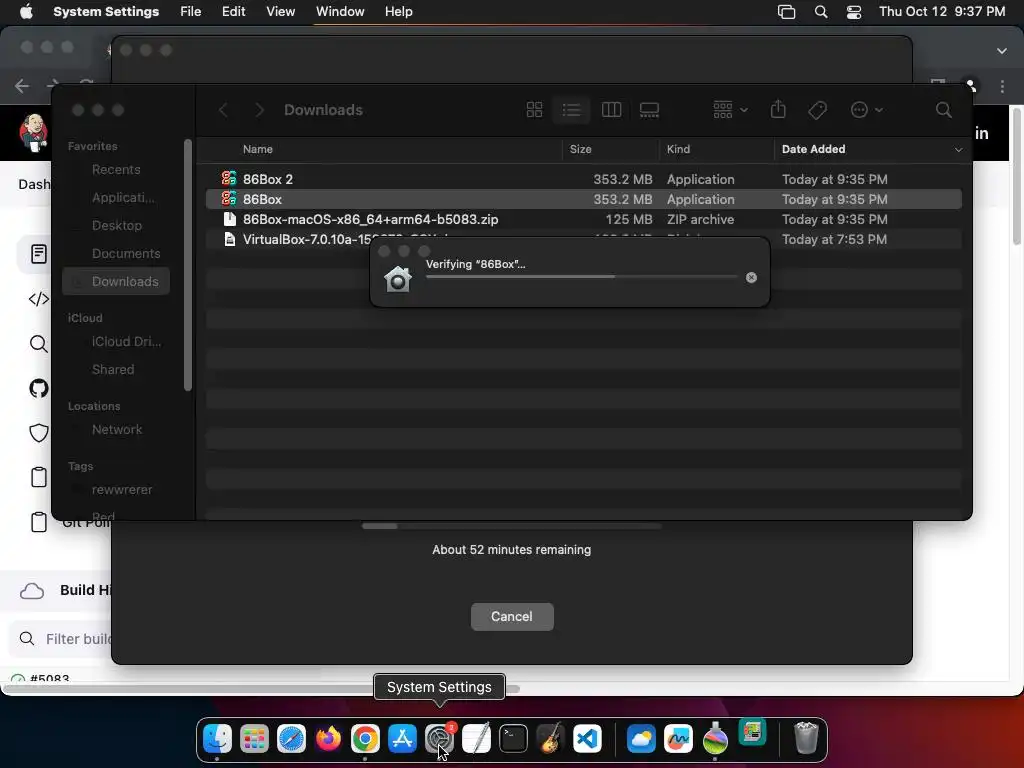Open the Finder action (ellipsis) menu

(x=867, y=110)
